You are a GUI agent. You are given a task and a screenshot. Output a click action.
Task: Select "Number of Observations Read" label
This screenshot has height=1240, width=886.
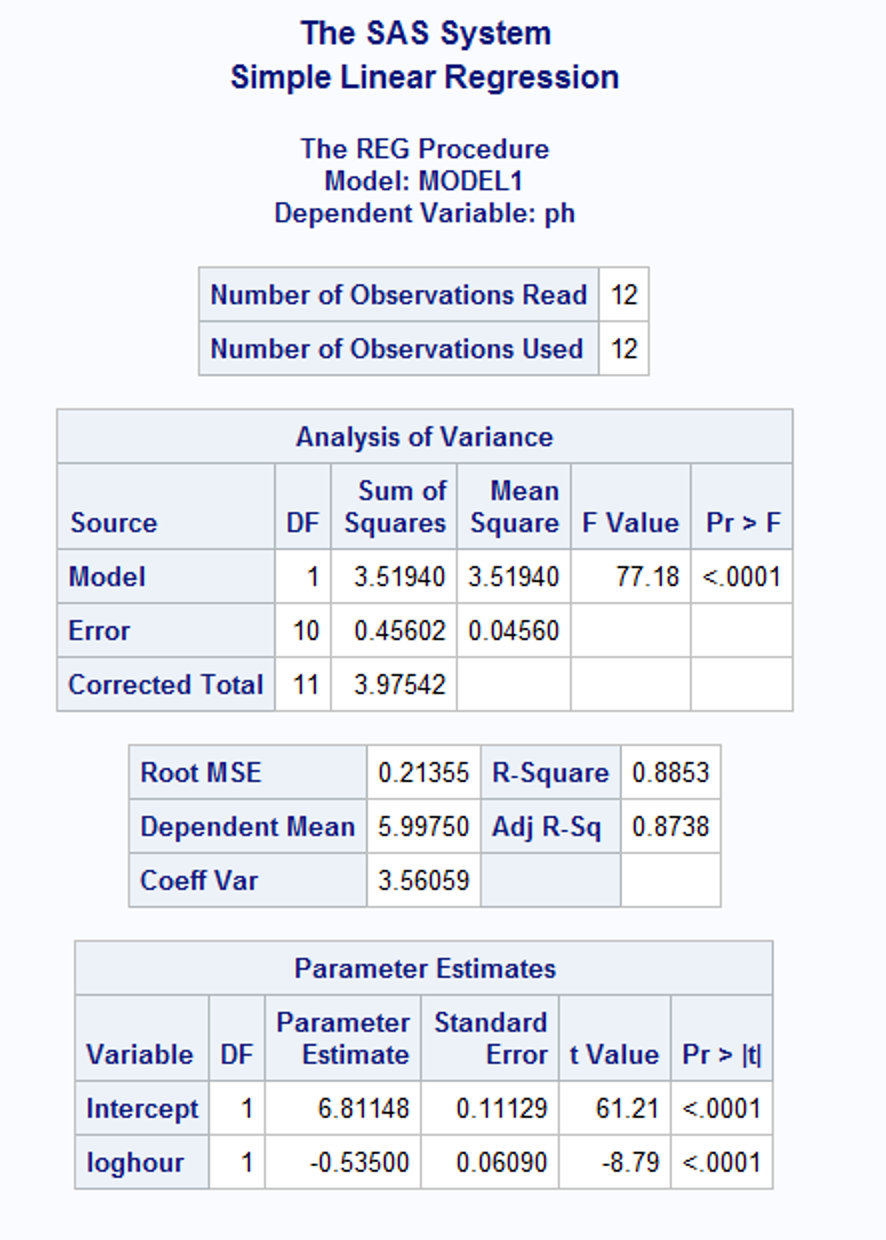tap(398, 295)
